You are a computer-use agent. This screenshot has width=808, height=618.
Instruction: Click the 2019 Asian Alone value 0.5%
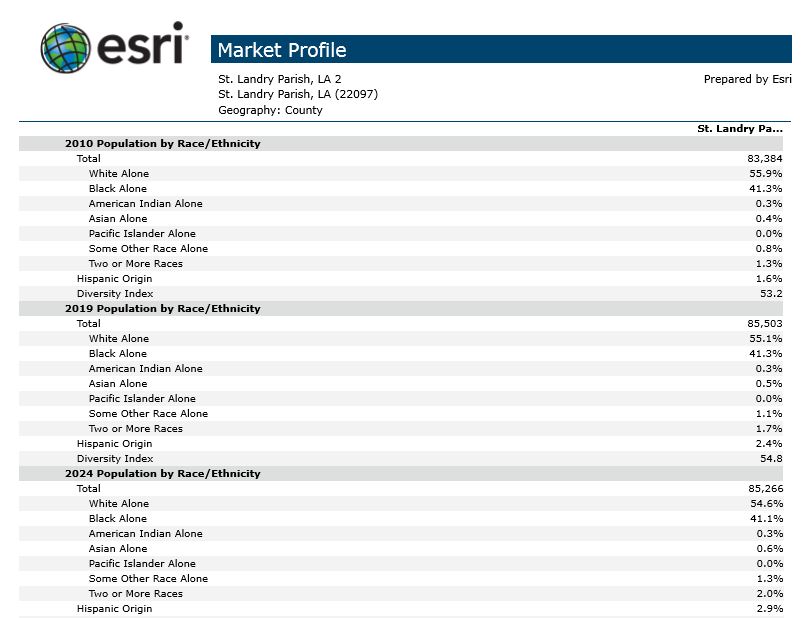tap(769, 383)
